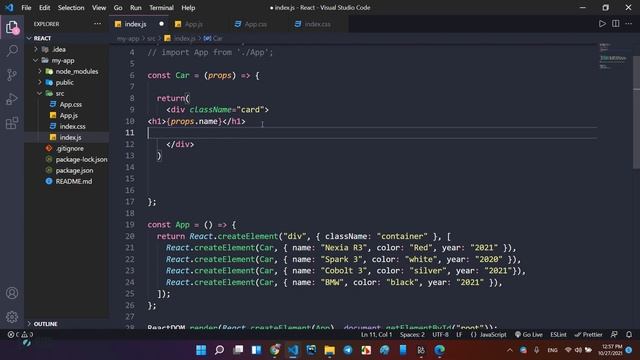The image size is (640, 360).
Task: Click the Run Code play icon
Action: tap(602, 24)
